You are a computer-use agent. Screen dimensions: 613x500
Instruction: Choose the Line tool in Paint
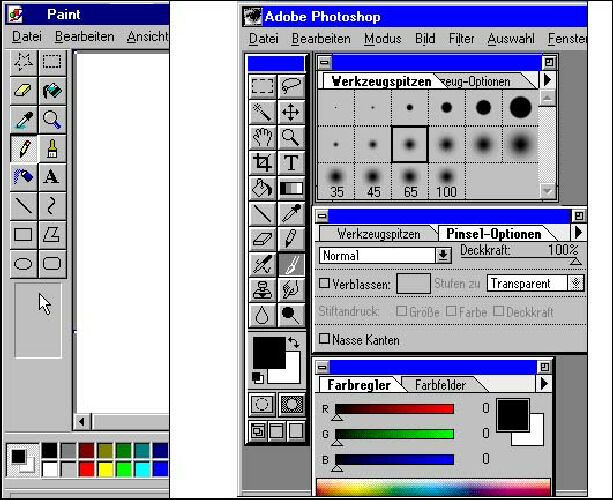point(24,206)
